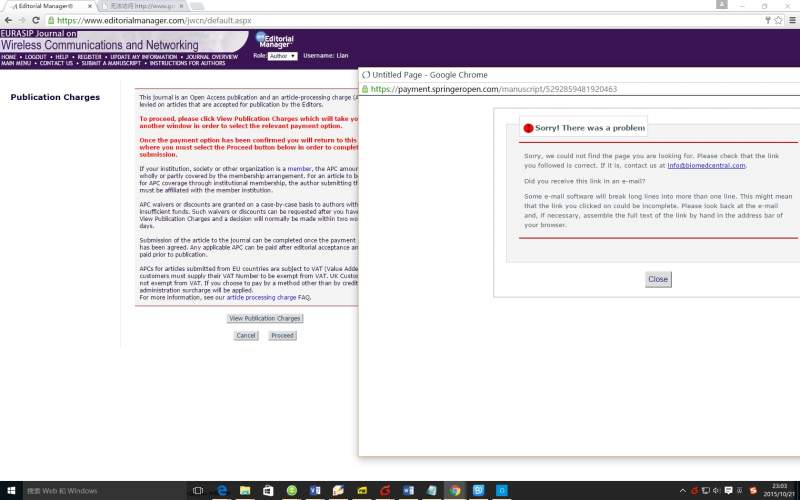Close the Editorial Manager tab

pos(90,6)
